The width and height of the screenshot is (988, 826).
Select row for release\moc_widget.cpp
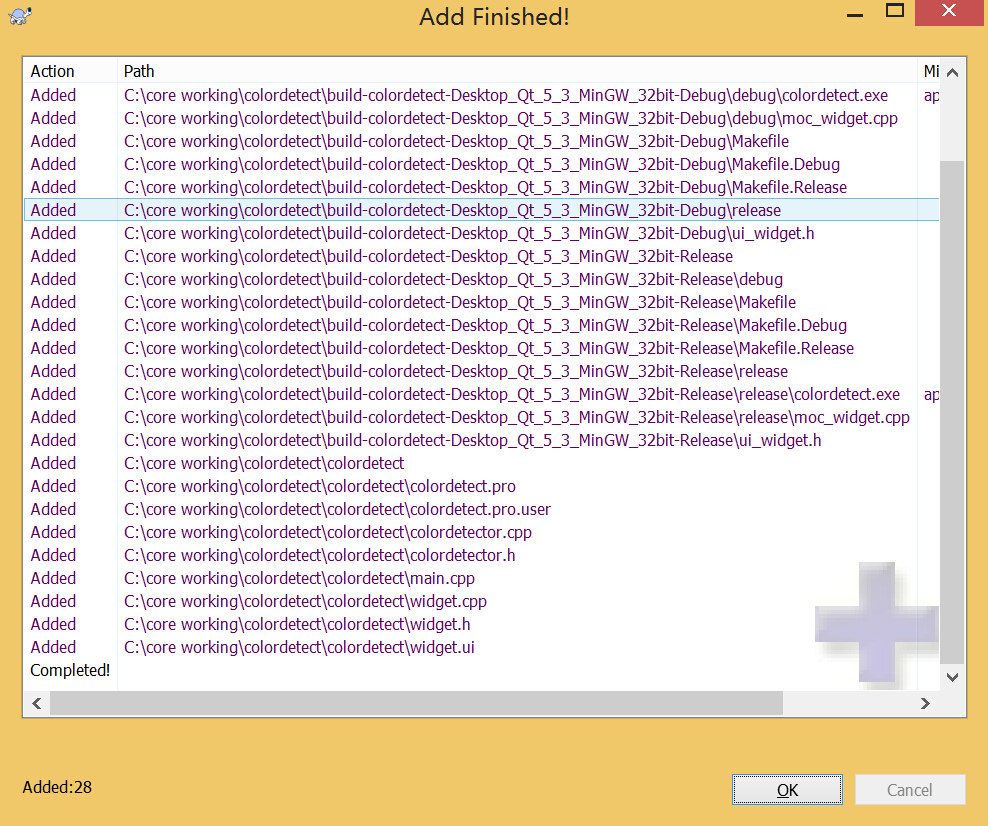pos(481,417)
